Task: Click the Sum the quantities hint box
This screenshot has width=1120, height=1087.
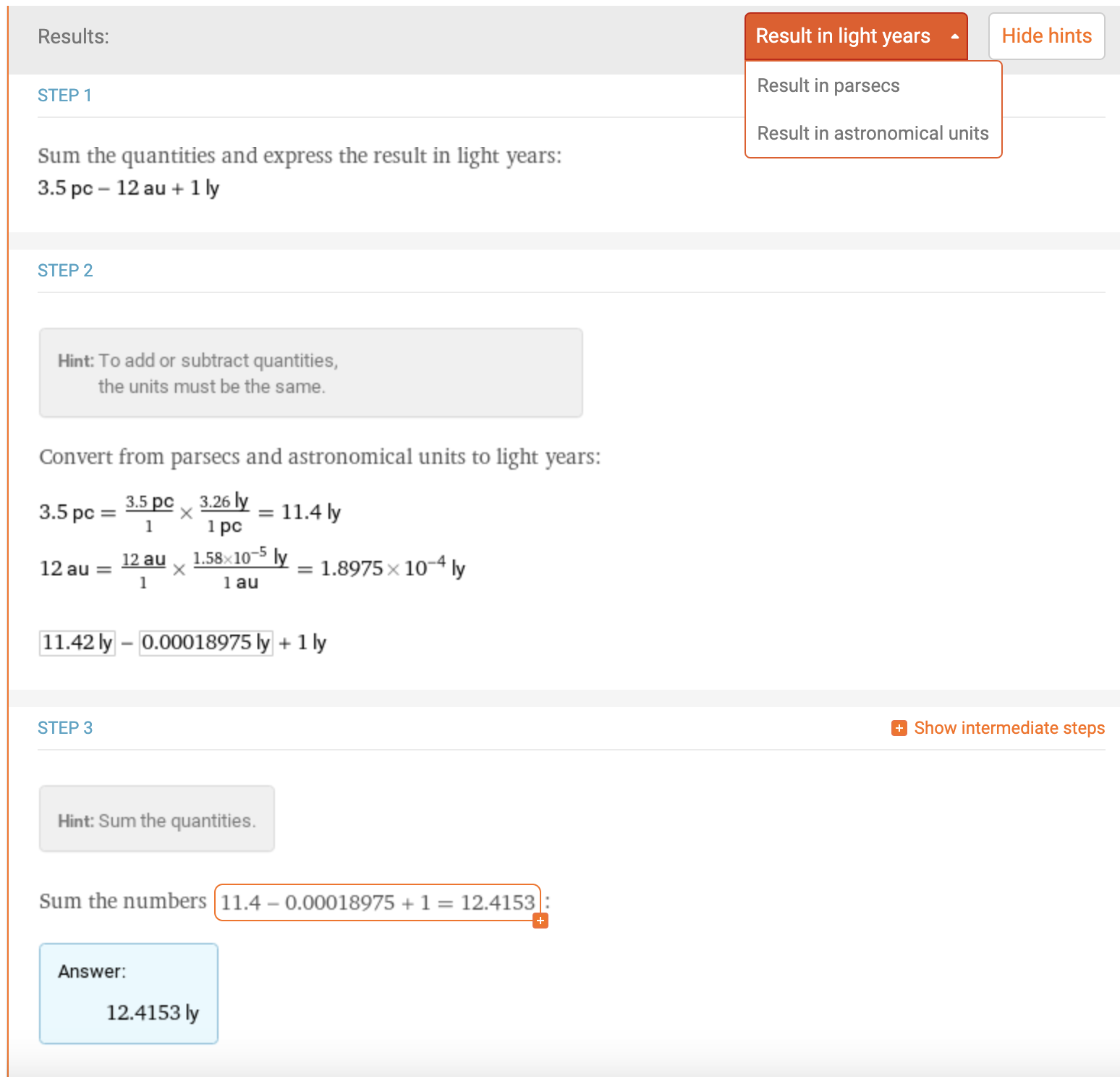Action: (x=157, y=819)
